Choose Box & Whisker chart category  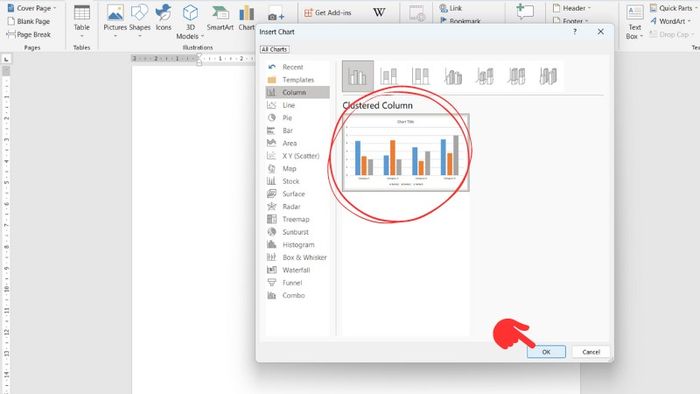(x=297, y=257)
